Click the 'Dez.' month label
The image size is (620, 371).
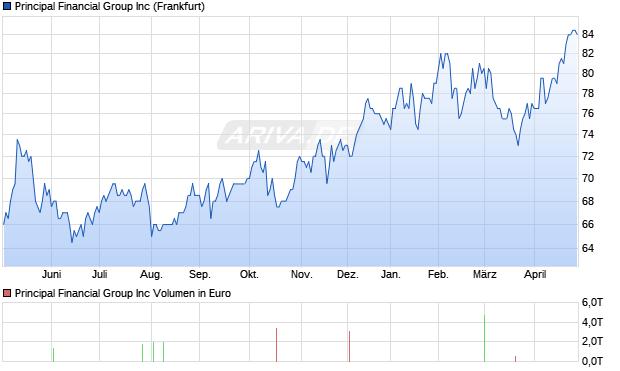(348, 274)
